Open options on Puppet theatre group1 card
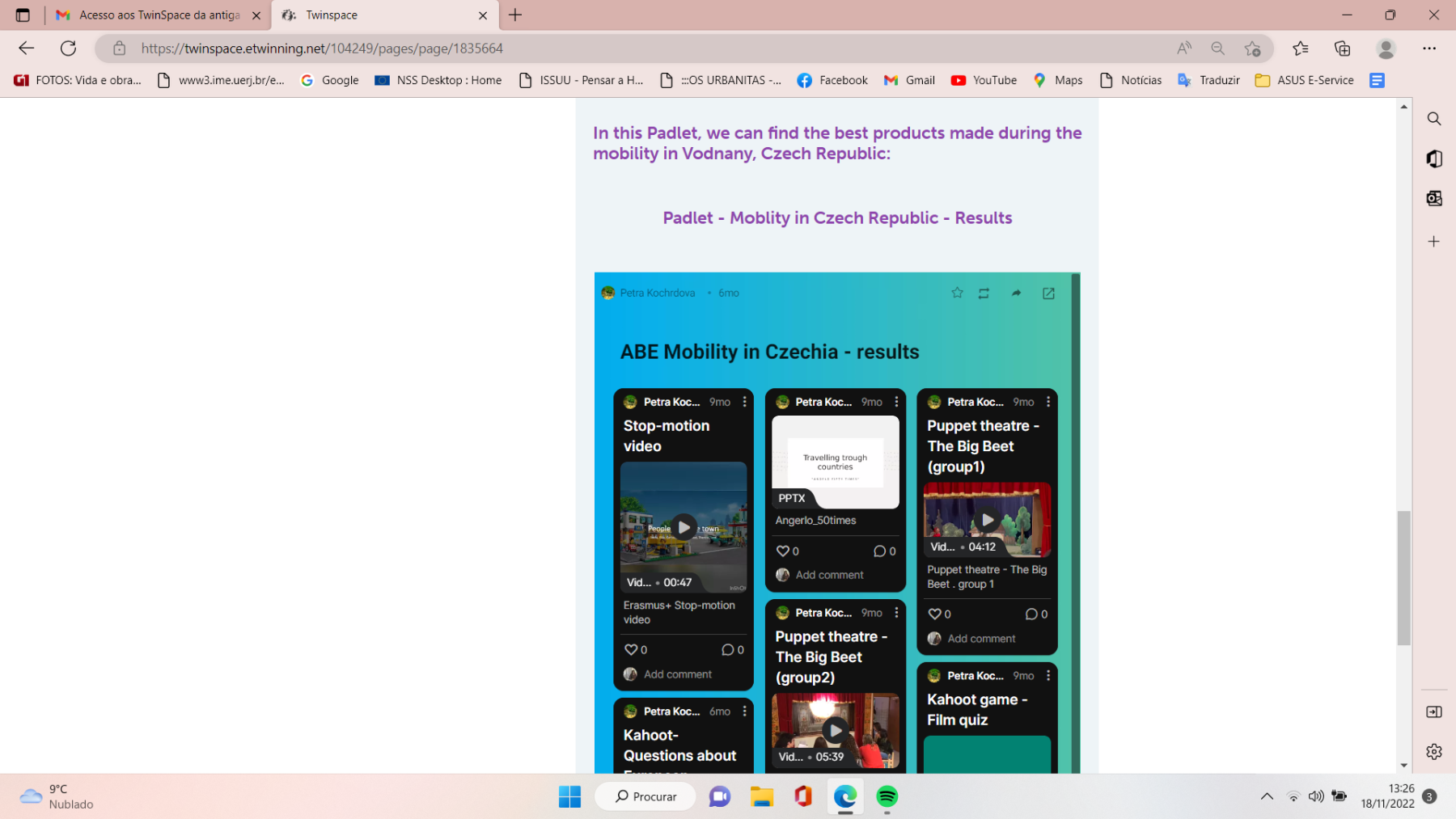The width and height of the screenshot is (1456, 819). (x=1048, y=402)
